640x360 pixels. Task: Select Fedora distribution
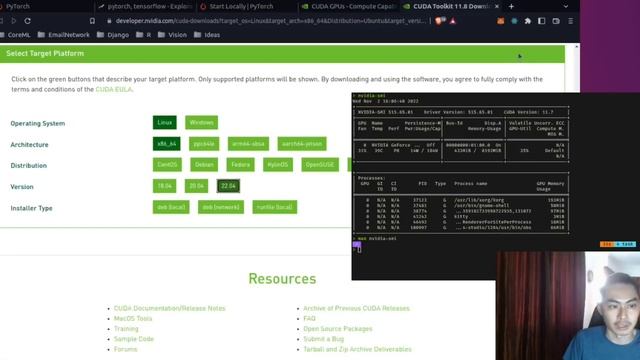(x=240, y=164)
